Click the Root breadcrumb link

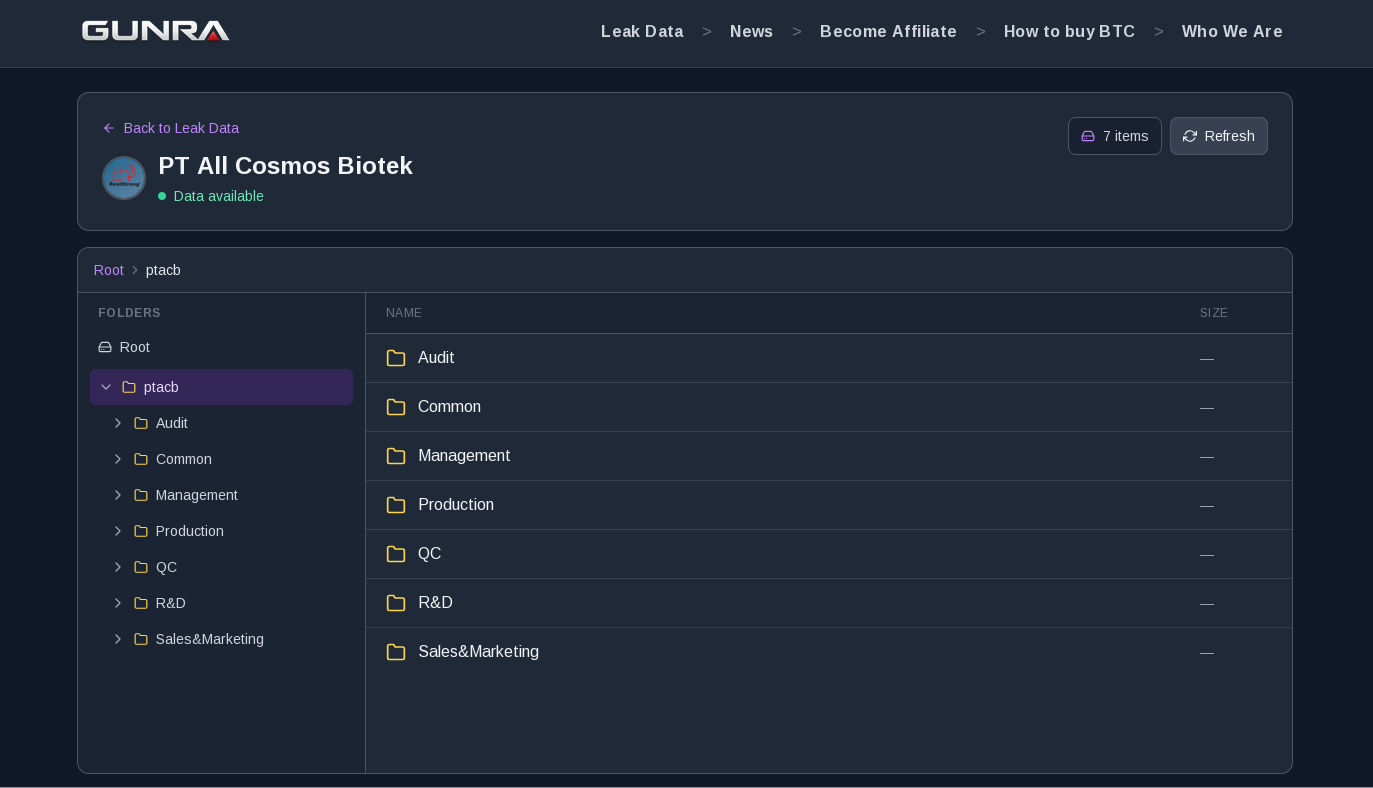[x=109, y=270]
